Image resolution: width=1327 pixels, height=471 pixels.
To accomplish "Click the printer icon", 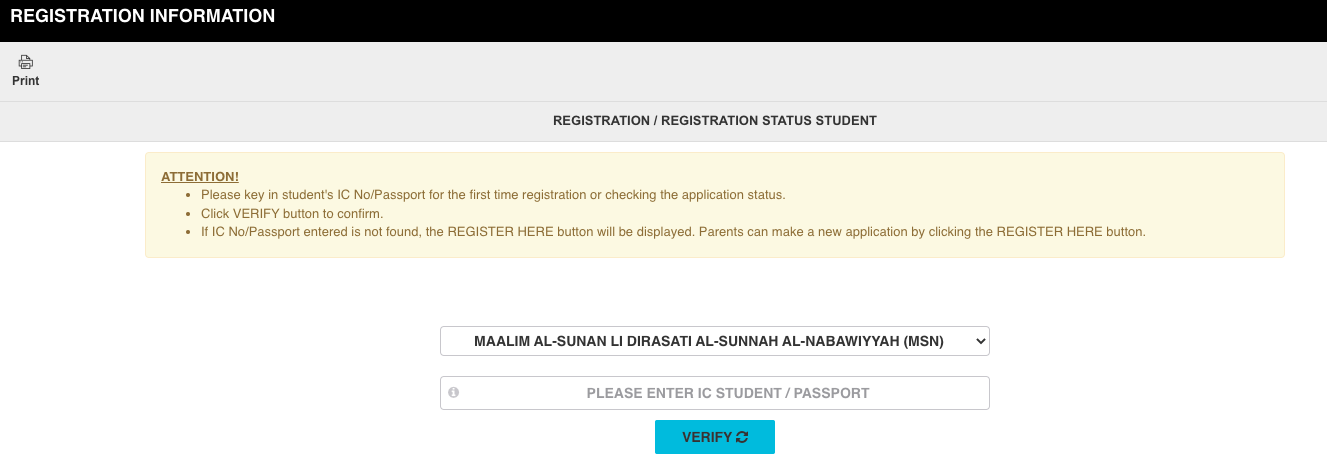I will coord(26,62).
